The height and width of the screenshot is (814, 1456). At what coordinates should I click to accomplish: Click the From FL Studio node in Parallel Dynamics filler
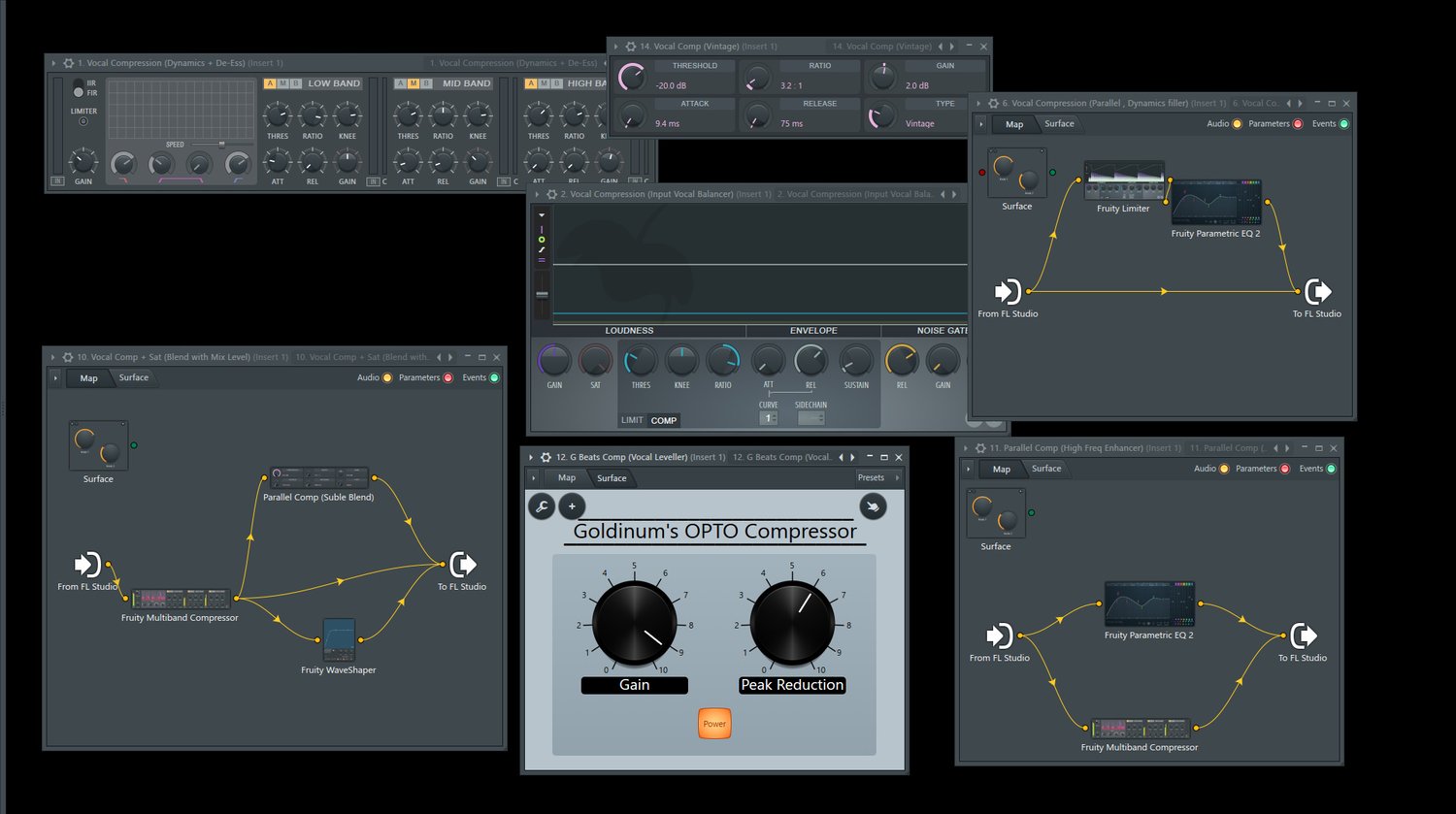pyautogui.click(x=1009, y=291)
